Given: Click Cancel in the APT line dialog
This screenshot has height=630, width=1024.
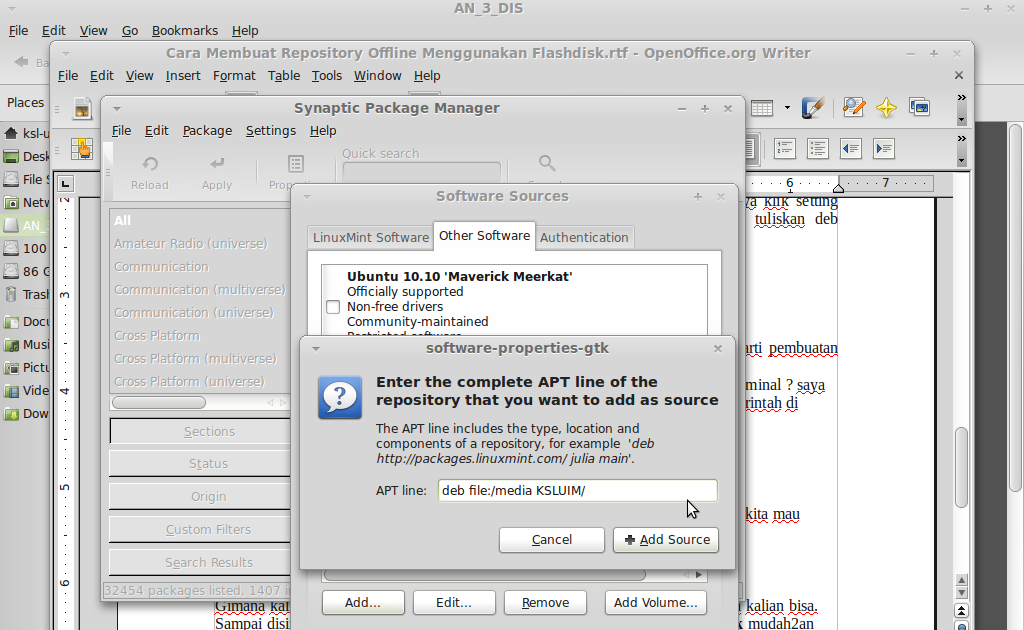Looking at the screenshot, I should [x=552, y=540].
